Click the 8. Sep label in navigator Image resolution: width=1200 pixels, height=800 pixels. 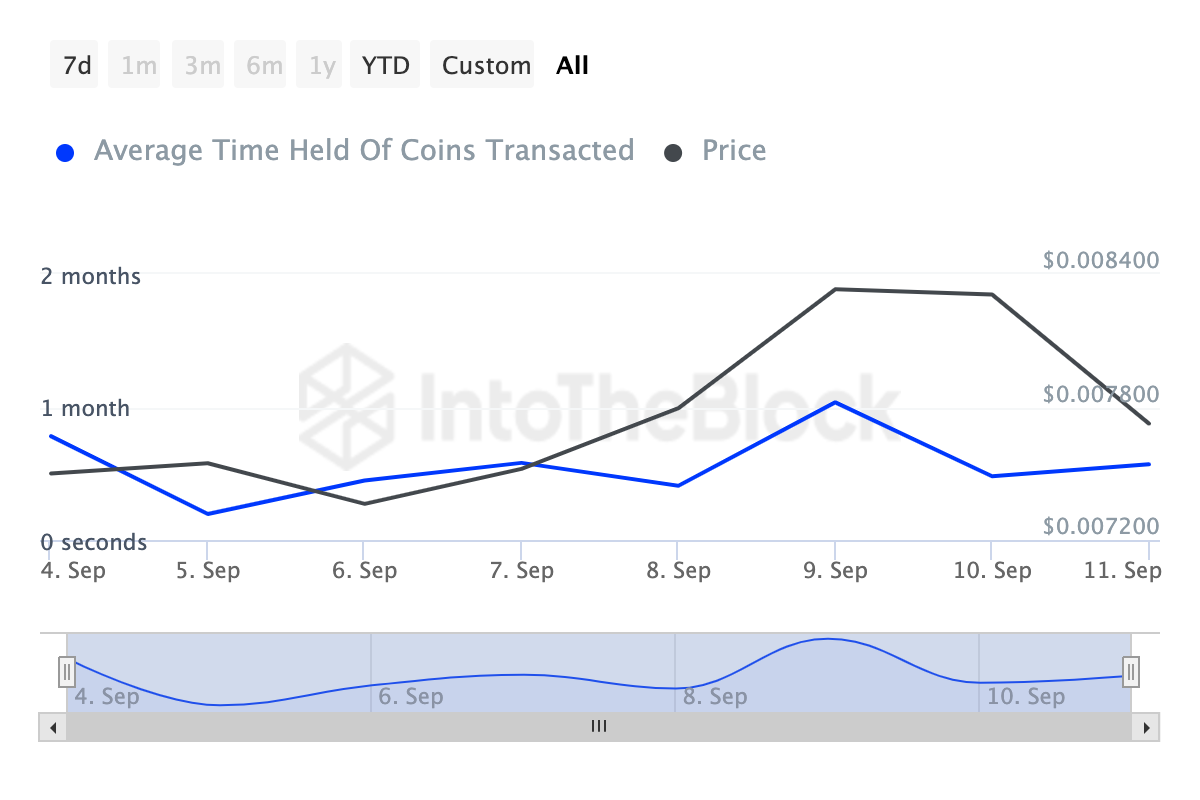(x=714, y=696)
